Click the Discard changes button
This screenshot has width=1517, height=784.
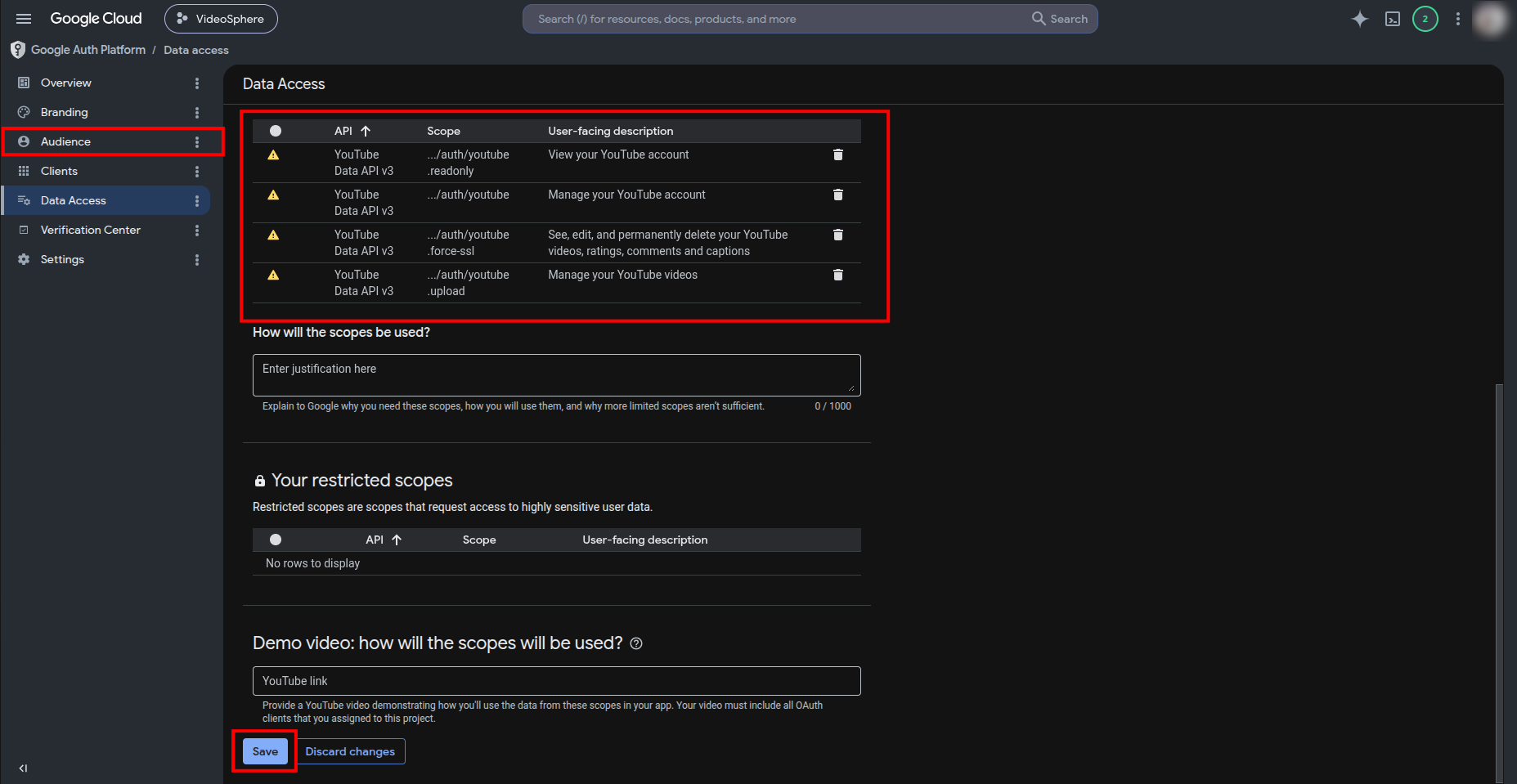point(350,751)
